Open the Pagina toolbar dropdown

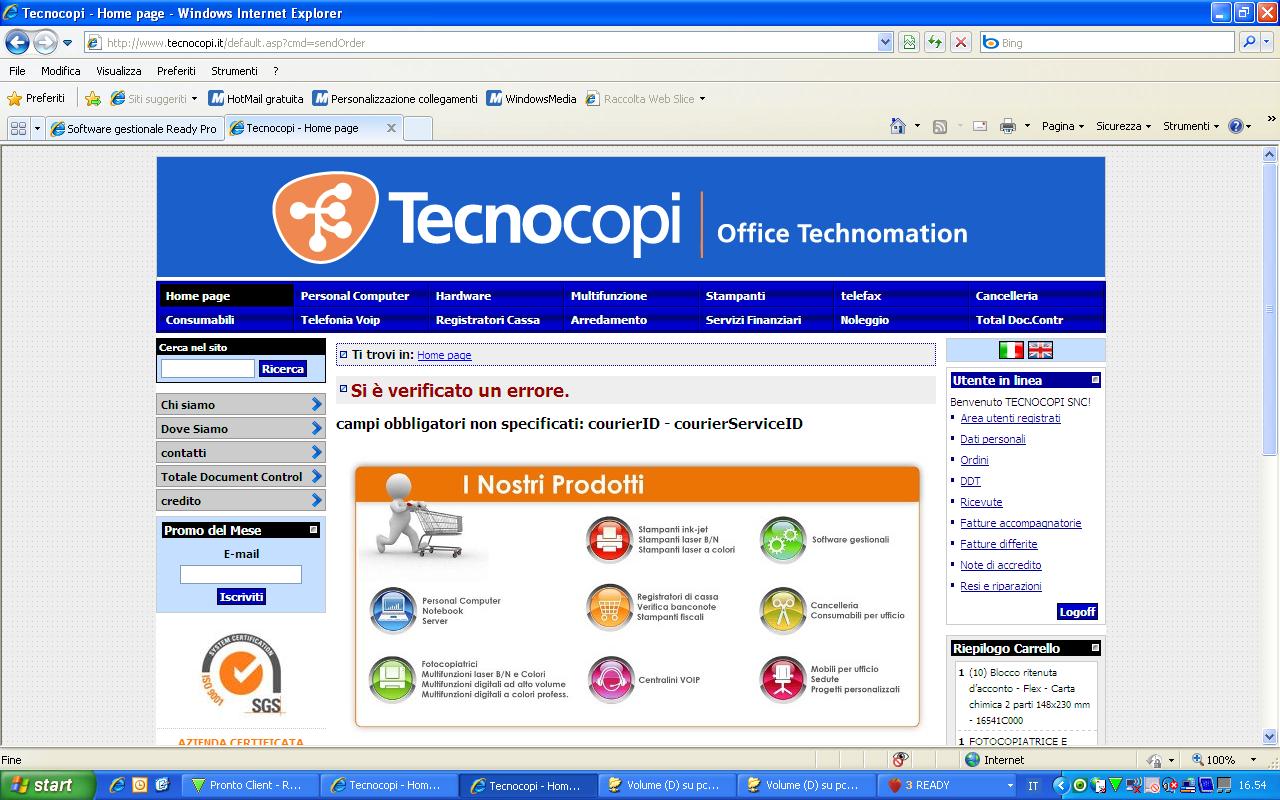1063,126
